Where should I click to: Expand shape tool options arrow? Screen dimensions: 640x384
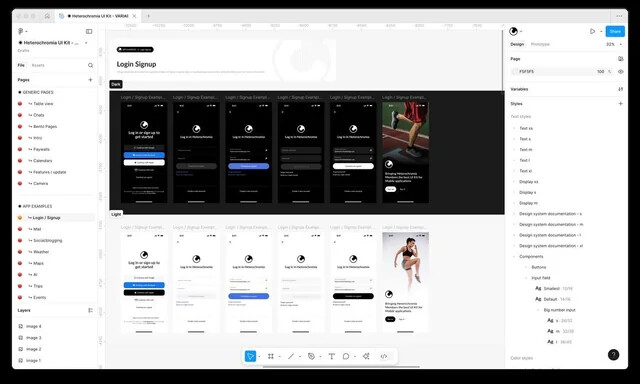point(300,357)
